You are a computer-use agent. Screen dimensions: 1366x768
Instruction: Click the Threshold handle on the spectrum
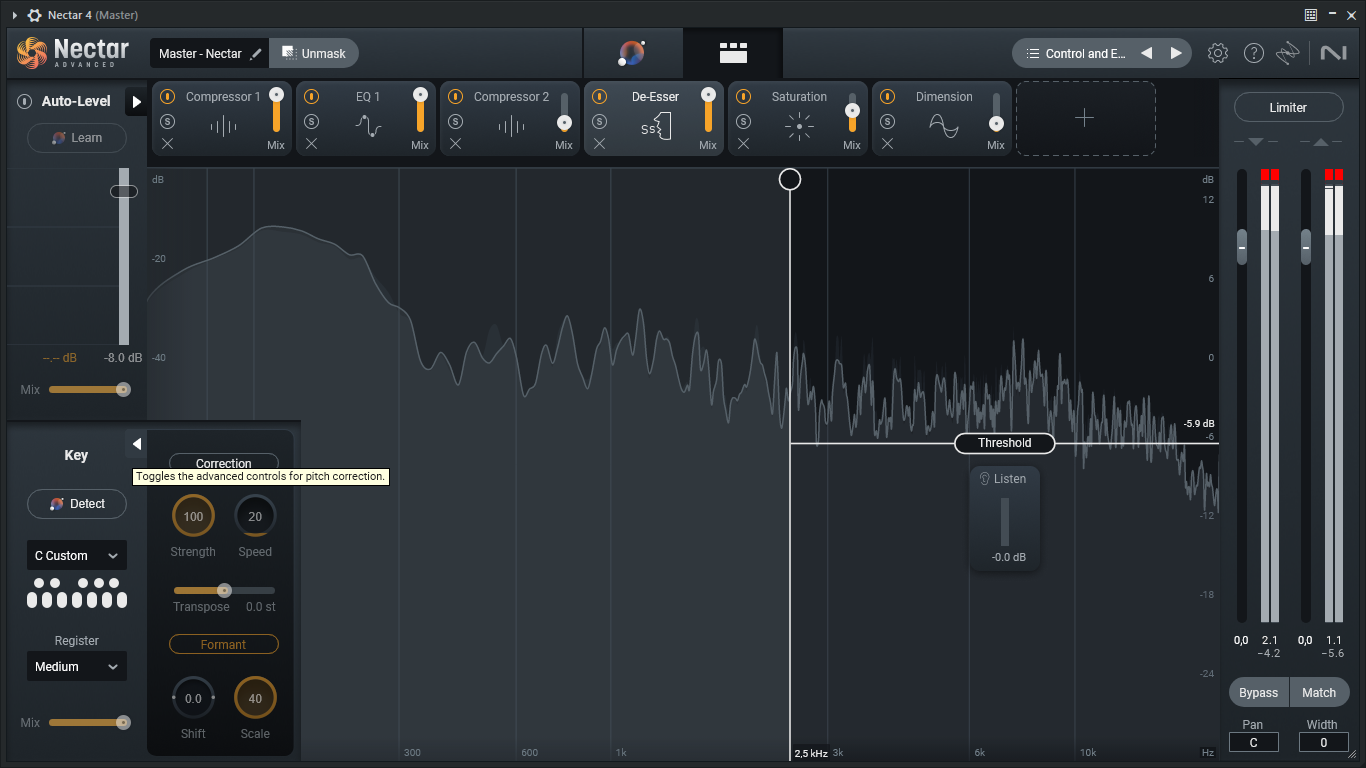pos(1004,443)
